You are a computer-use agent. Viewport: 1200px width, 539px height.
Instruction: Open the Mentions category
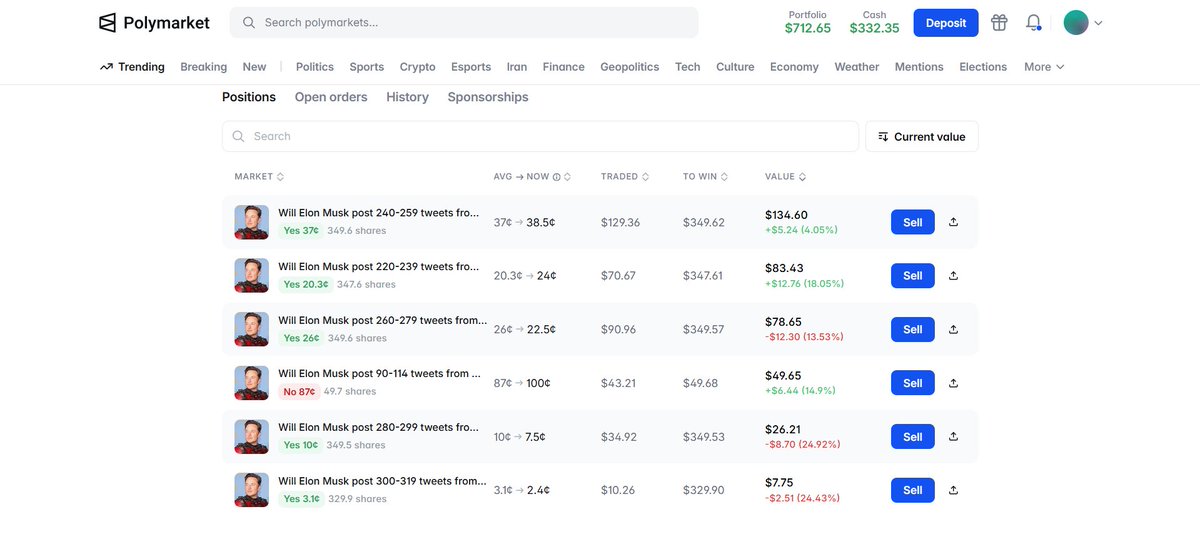pyautogui.click(x=919, y=67)
